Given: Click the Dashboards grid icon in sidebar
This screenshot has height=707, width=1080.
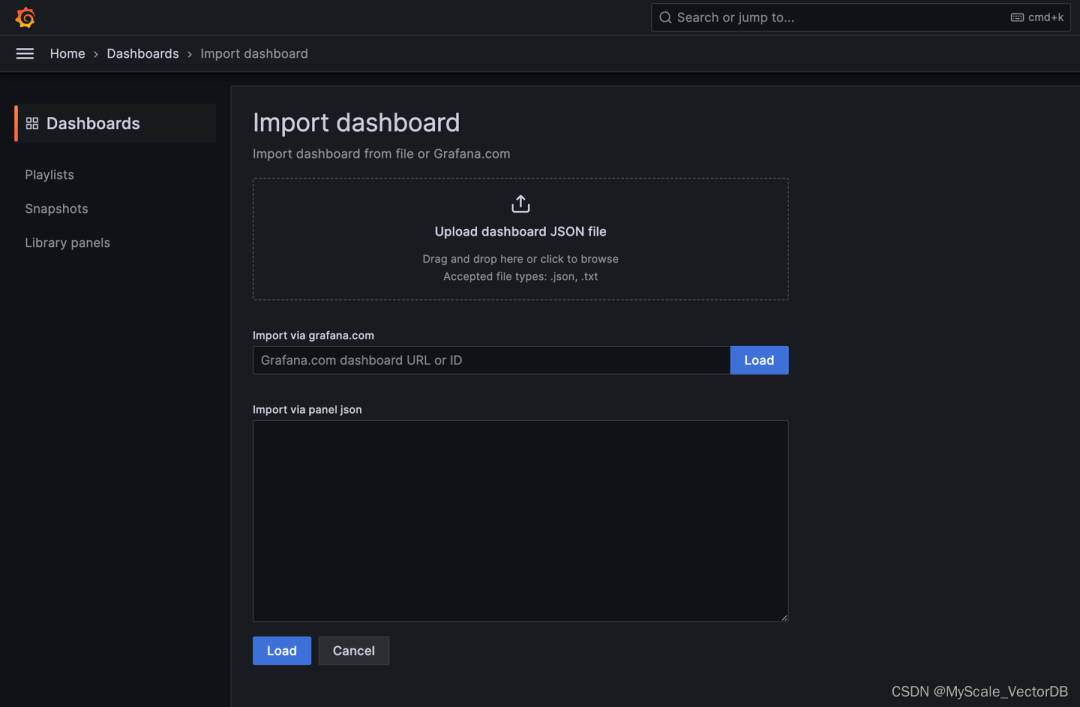Looking at the screenshot, I should [32, 123].
